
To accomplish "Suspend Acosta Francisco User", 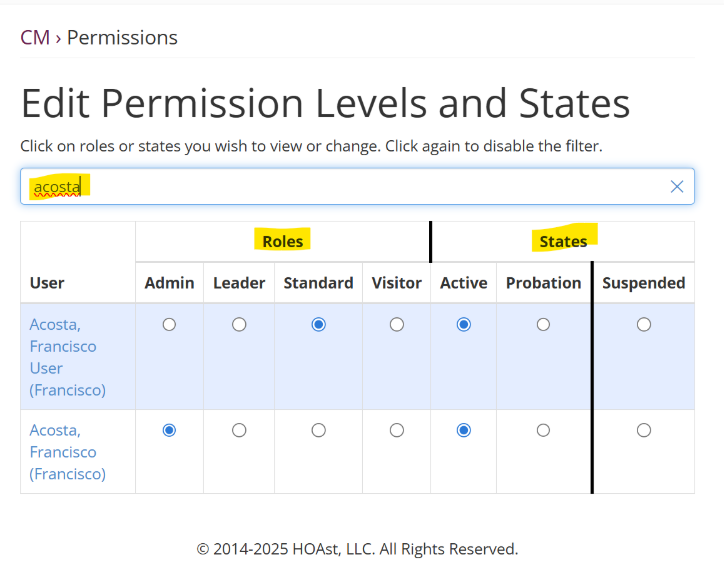I will coord(644,324).
